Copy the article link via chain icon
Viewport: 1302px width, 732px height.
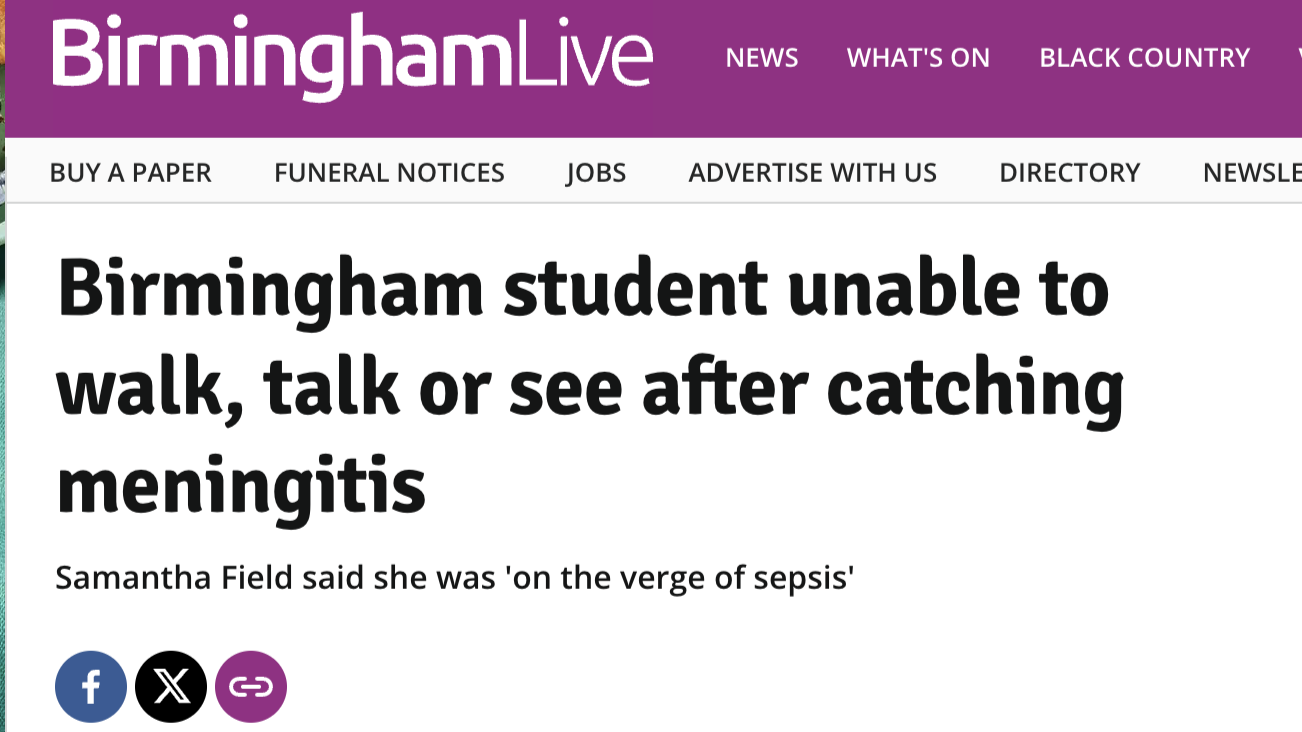tap(251, 686)
